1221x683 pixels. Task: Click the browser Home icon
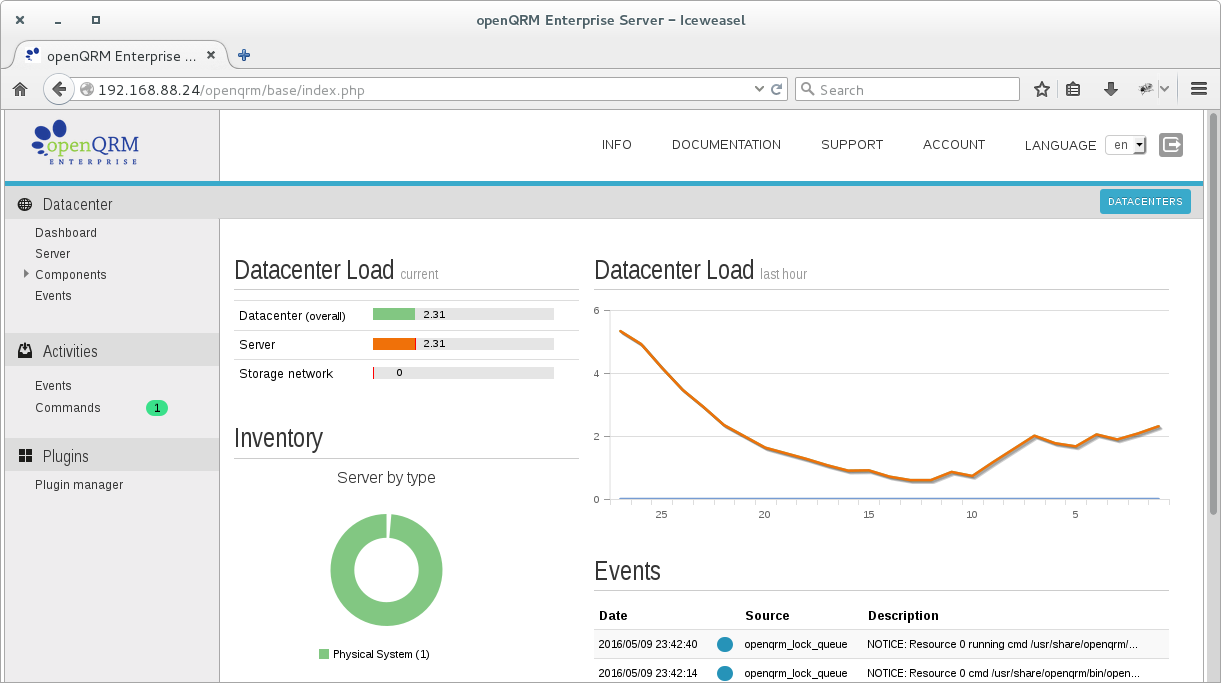click(x=19, y=90)
